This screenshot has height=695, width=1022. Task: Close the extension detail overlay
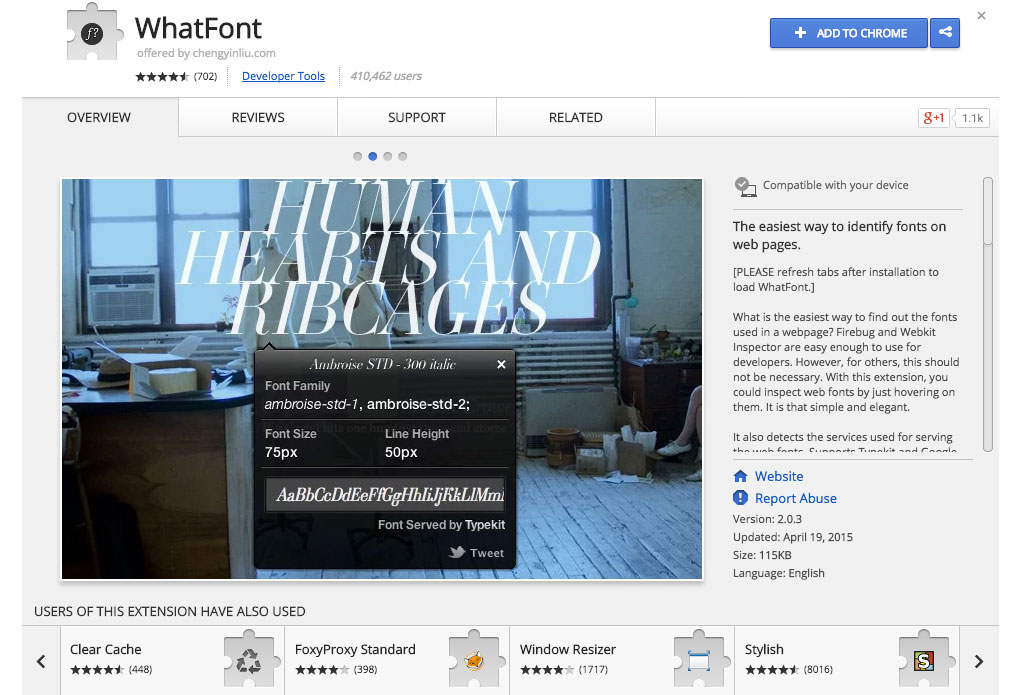pos(981,15)
